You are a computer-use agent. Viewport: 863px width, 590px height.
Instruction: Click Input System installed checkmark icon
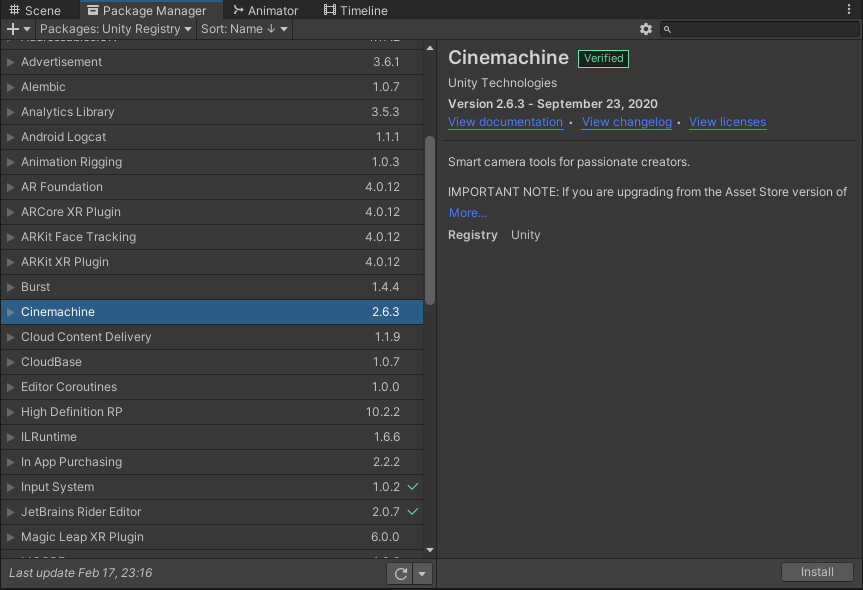tap(412, 487)
